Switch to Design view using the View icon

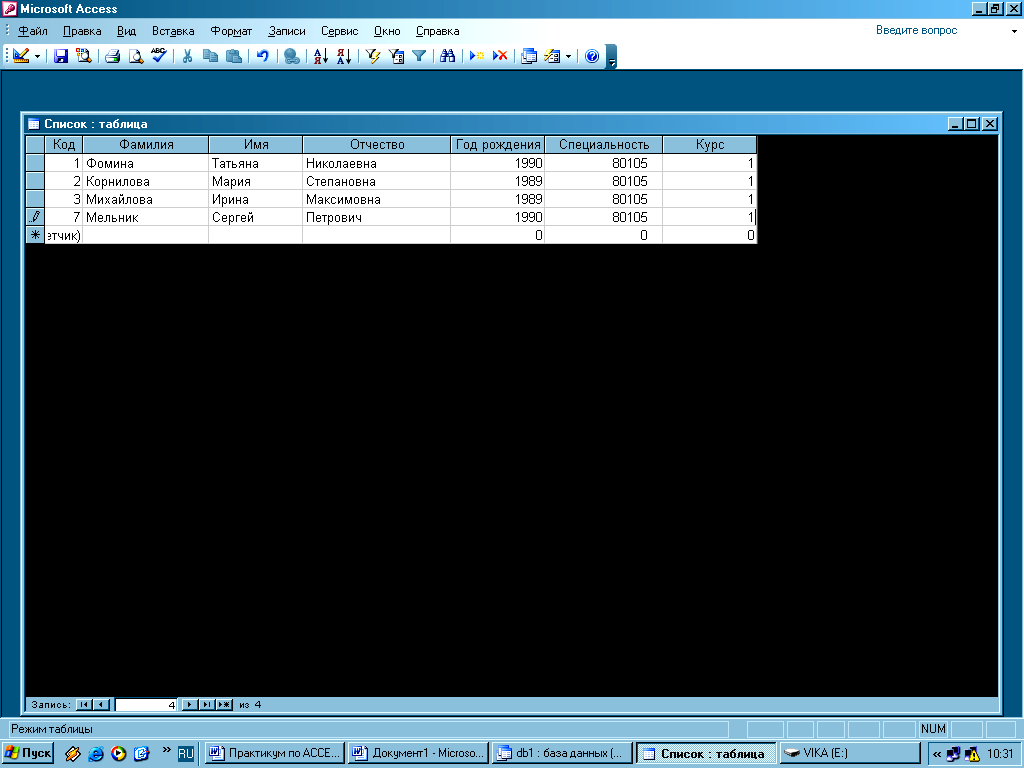pos(21,56)
